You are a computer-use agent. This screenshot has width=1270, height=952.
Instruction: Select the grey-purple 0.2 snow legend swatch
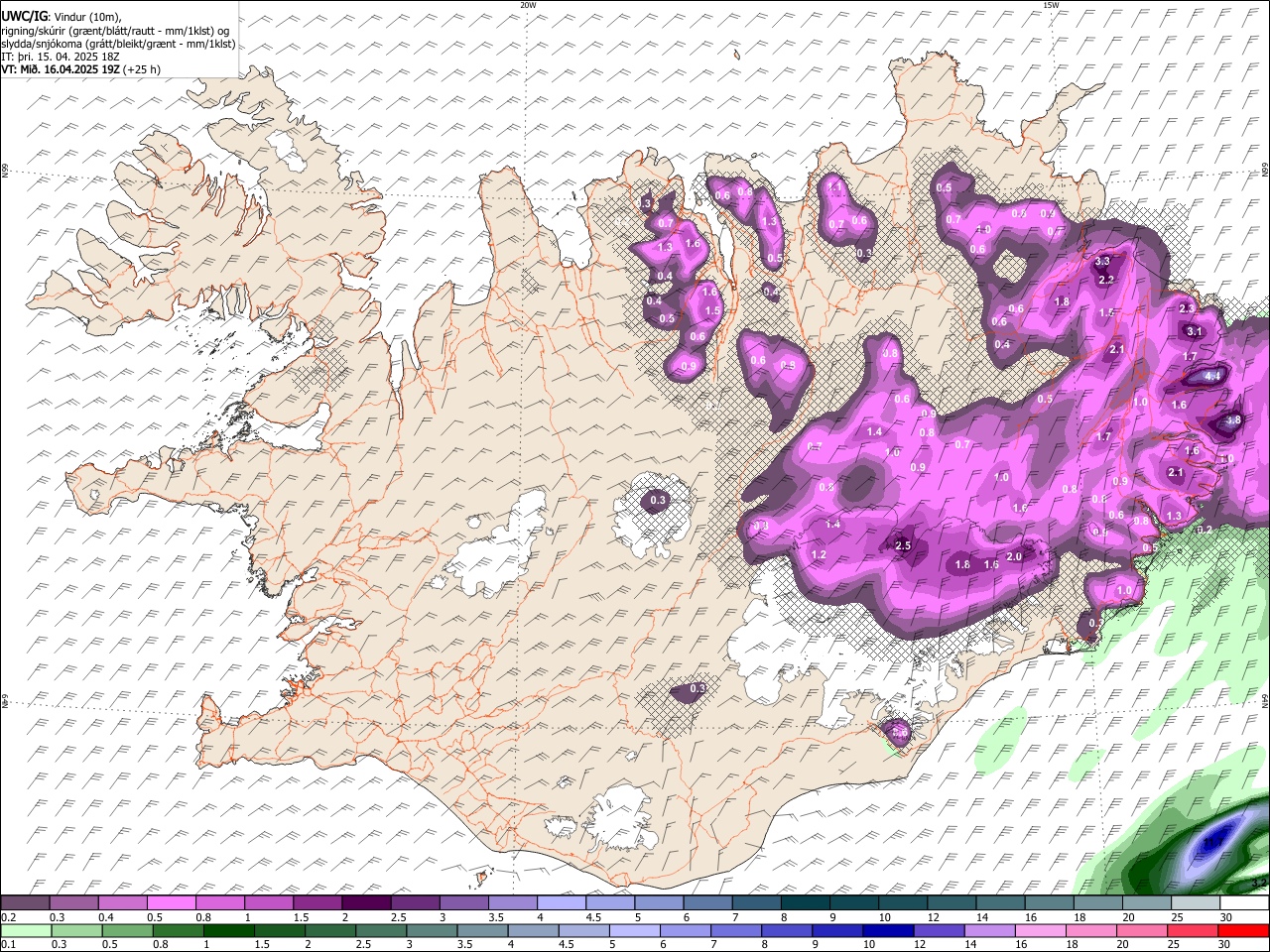tap(25, 903)
